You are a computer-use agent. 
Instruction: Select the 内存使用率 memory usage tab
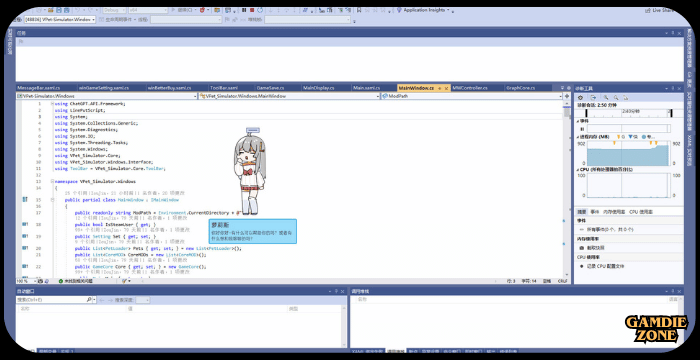click(x=614, y=212)
